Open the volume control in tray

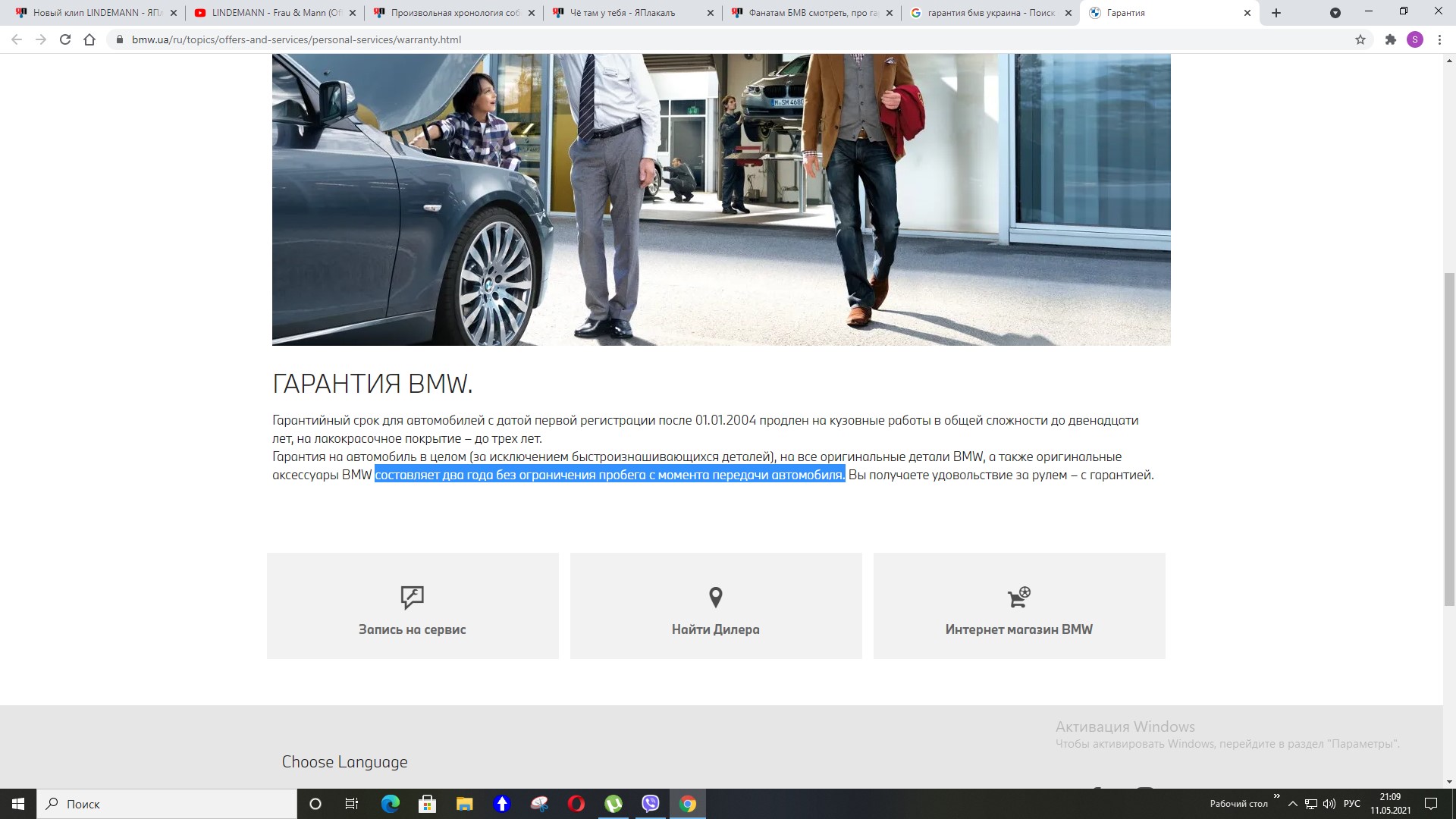pyautogui.click(x=1329, y=804)
